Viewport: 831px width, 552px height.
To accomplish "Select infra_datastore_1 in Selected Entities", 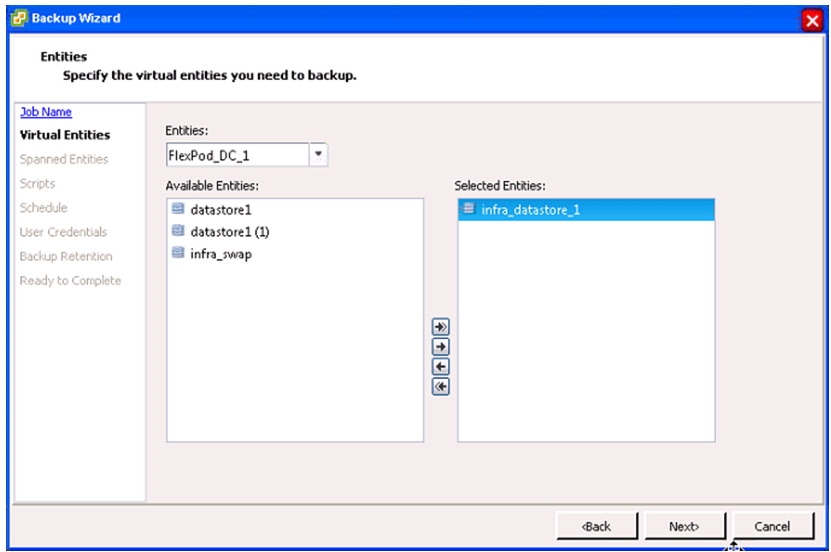I will tap(586, 210).
